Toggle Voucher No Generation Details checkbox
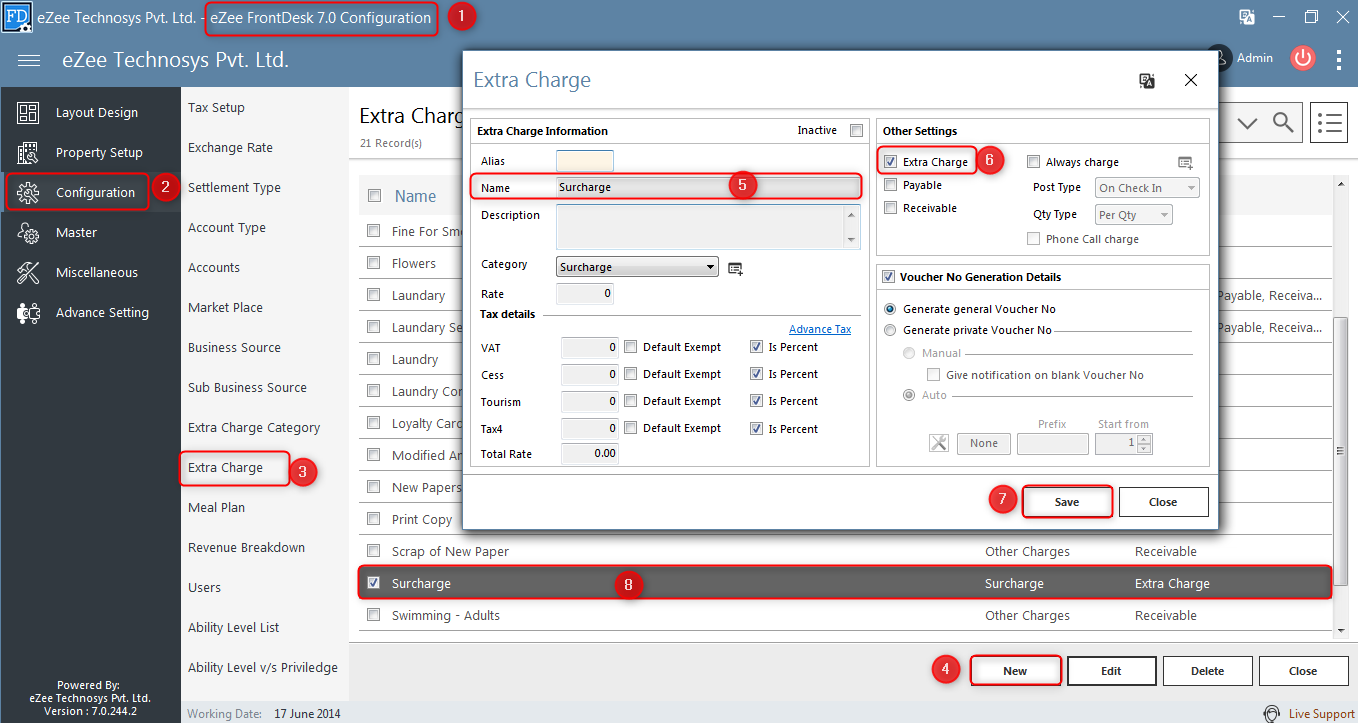 click(888, 277)
